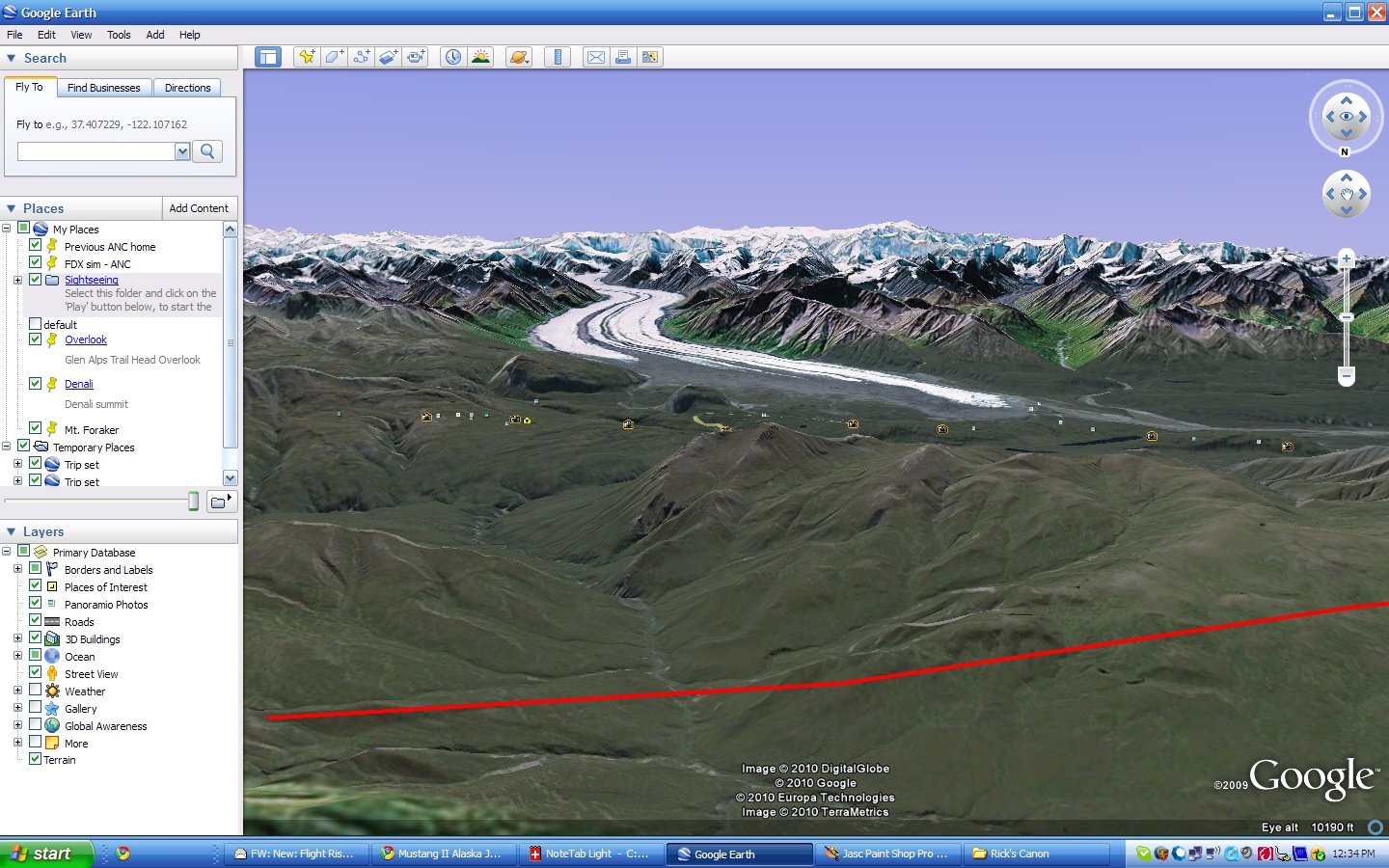Click the zoom slider handle
Image resolution: width=1389 pixels, height=868 pixels.
(x=1347, y=317)
